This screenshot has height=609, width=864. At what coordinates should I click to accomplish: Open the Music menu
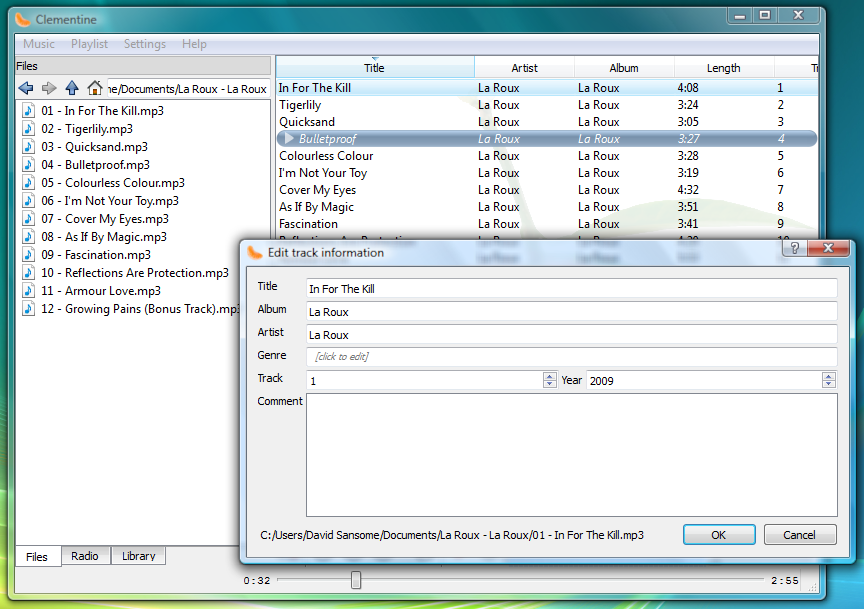click(x=39, y=44)
